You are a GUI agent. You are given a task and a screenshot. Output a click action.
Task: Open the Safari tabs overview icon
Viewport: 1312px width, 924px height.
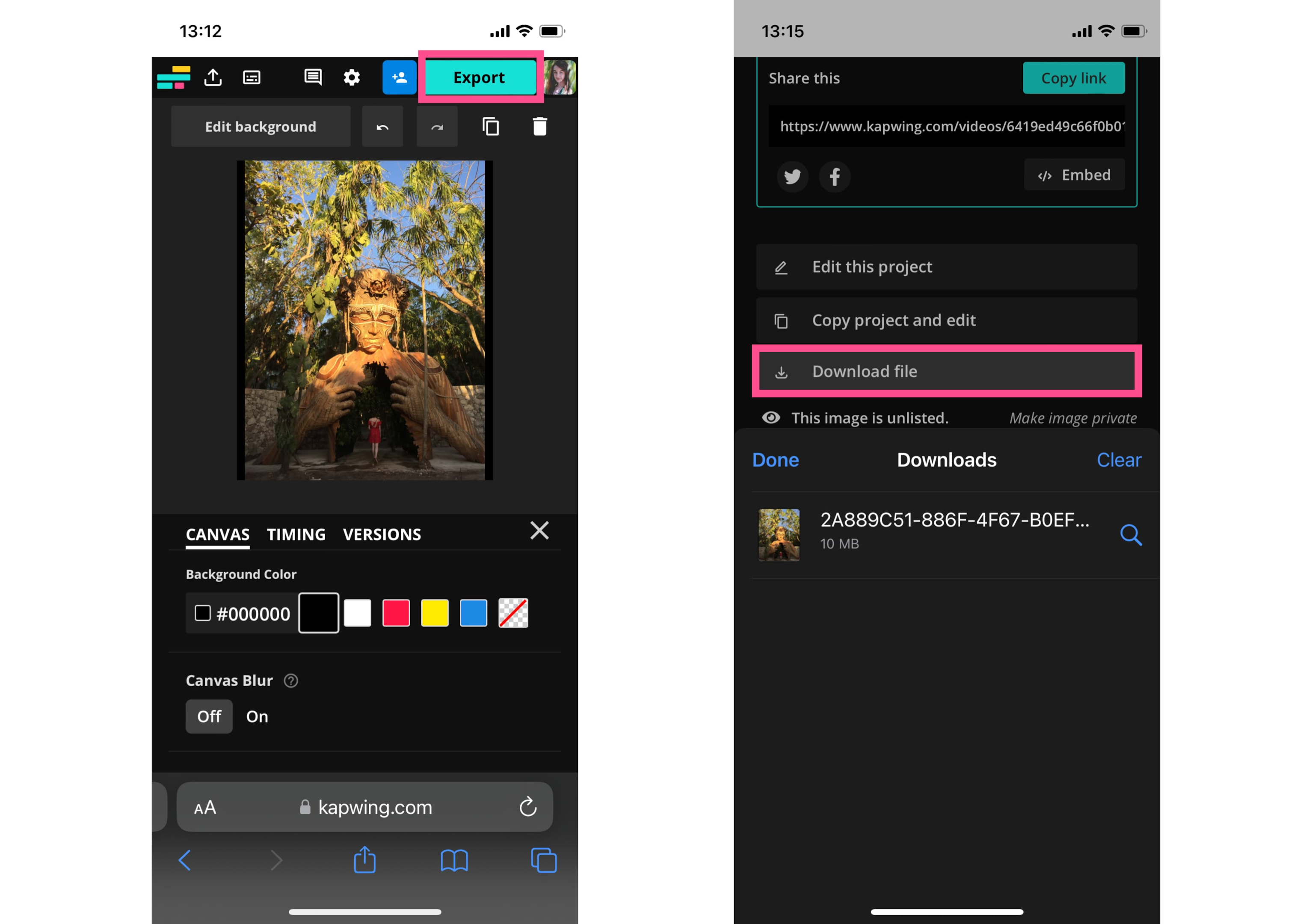coord(543,861)
